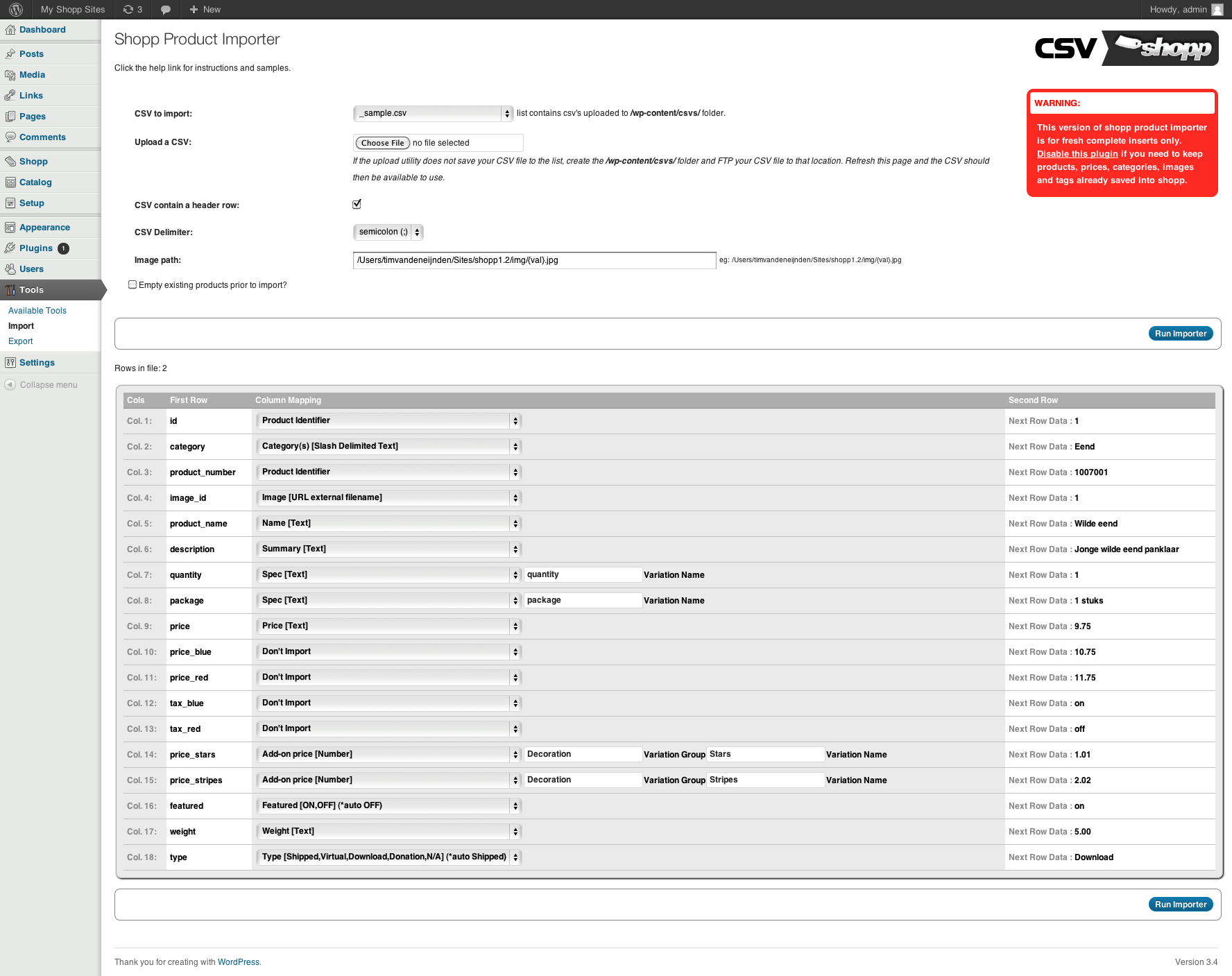Select the Export submenu item

tap(21, 341)
